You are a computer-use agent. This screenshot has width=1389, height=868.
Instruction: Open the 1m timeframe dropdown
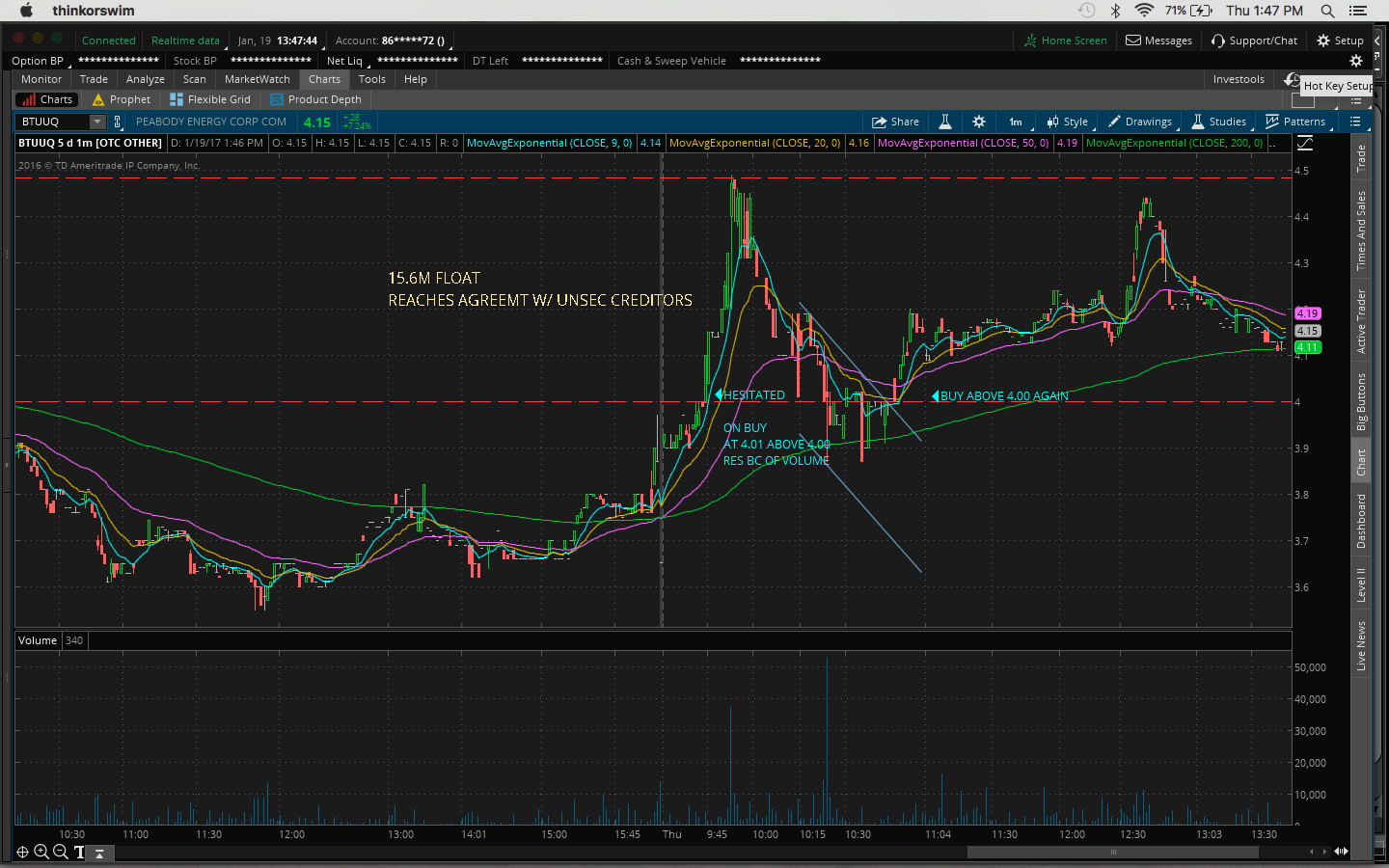[1016, 122]
